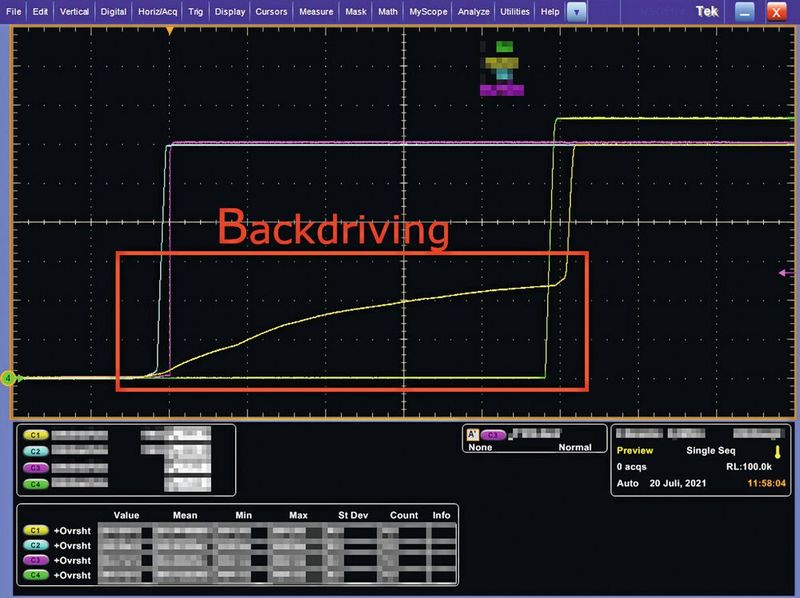Expand the menu bar dropdown arrow

pos(577,12)
